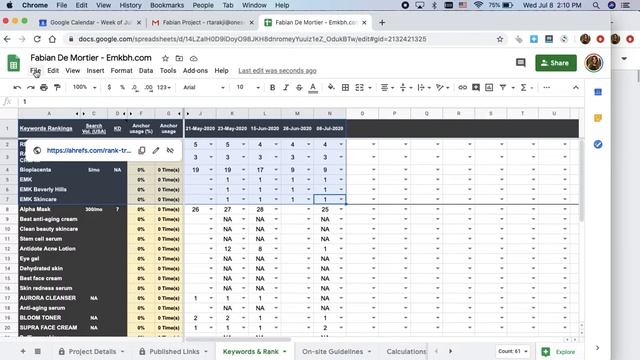Toggle bold formatting

tap(272, 87)
